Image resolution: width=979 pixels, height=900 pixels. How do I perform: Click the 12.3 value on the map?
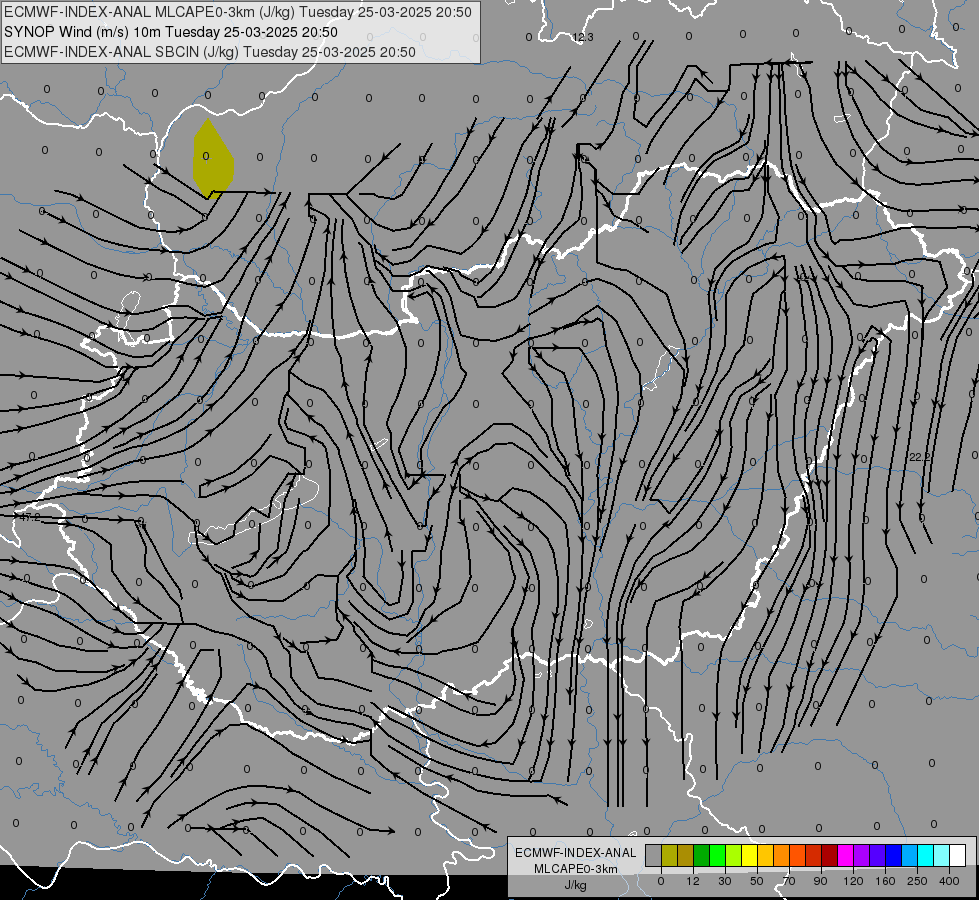[x=583, y=37]
